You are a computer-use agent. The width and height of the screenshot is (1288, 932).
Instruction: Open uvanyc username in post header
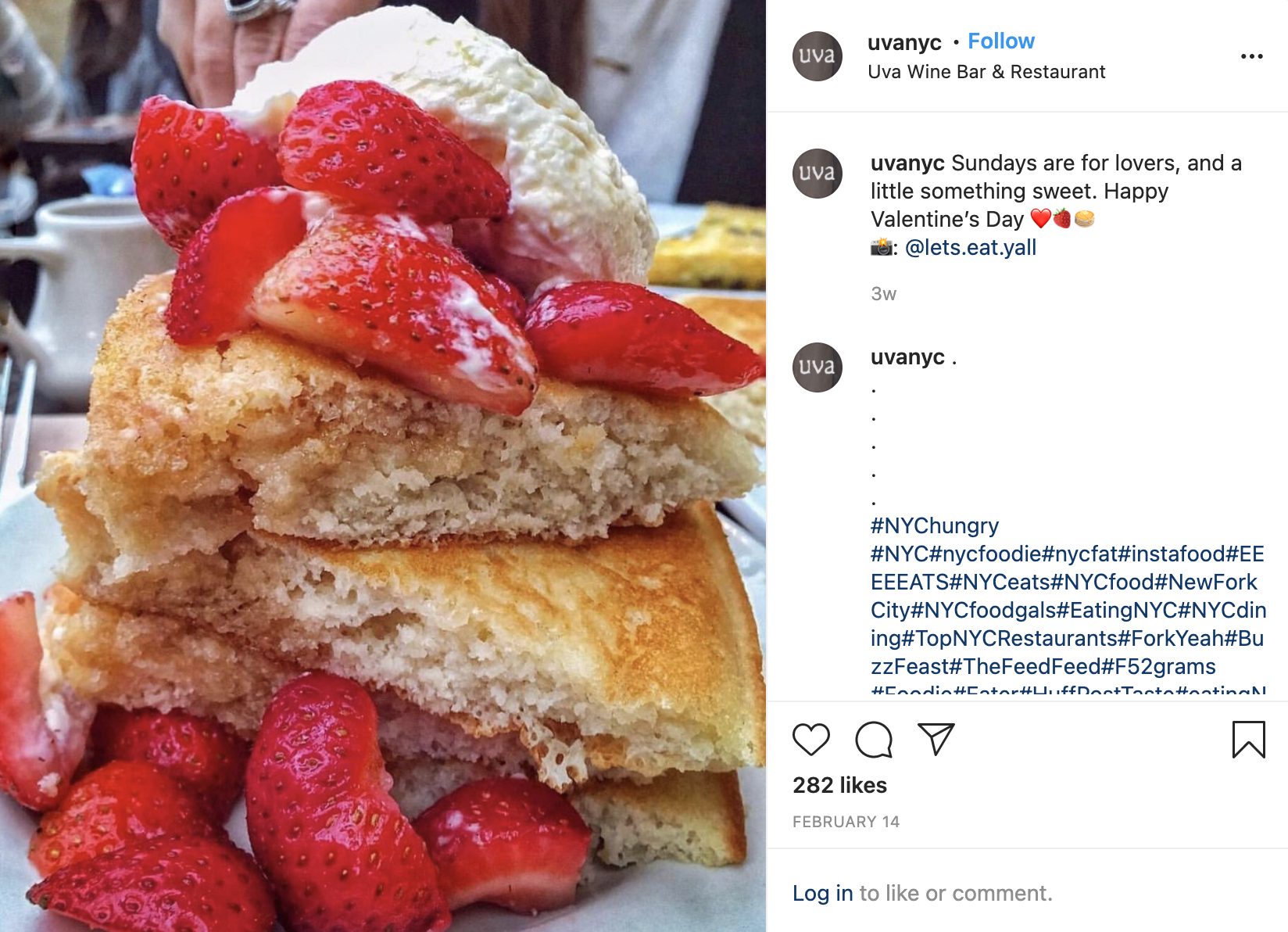[904, 42]
